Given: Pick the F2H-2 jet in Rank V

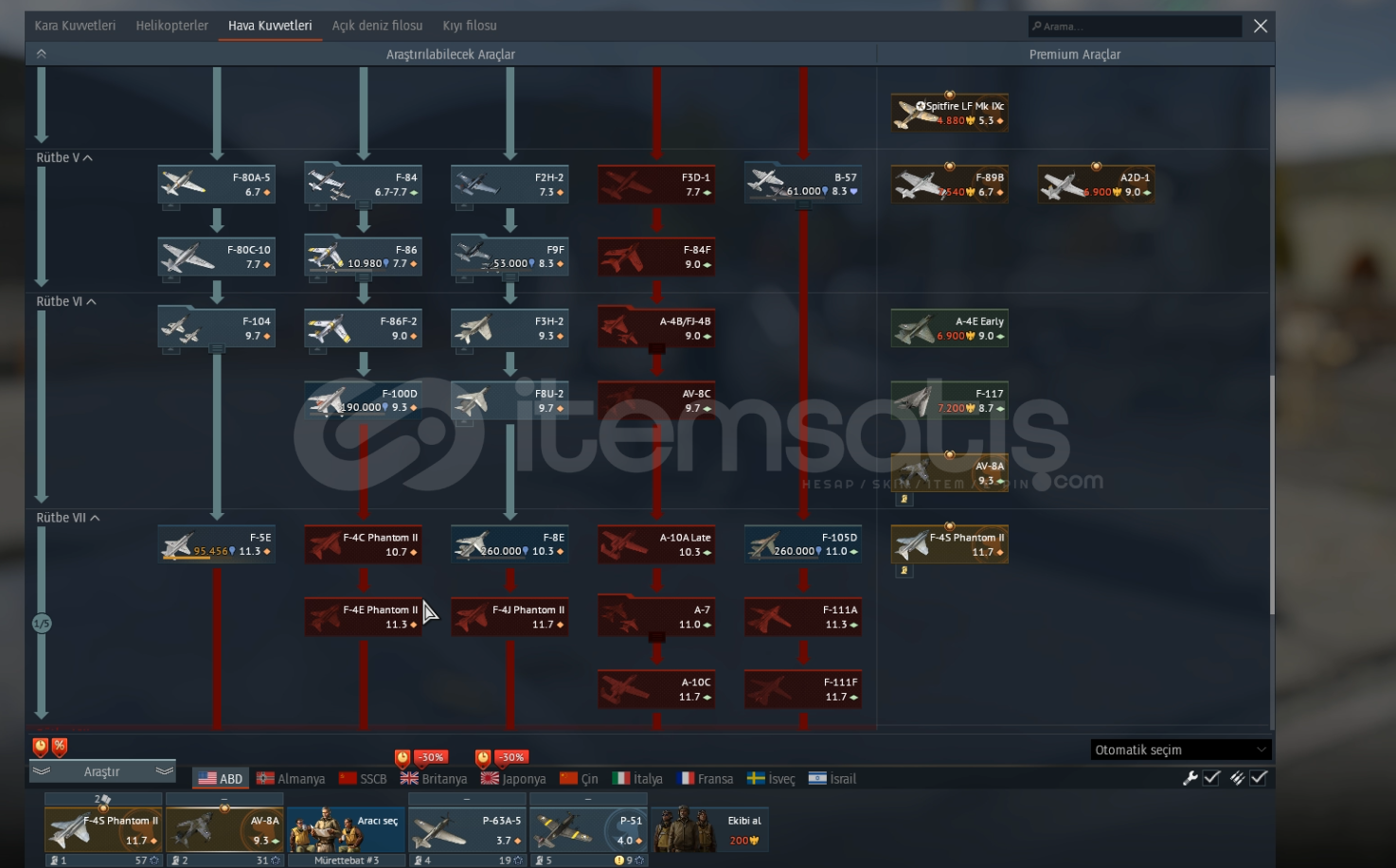Looking at the screenshot, I should tap(510, 185).
